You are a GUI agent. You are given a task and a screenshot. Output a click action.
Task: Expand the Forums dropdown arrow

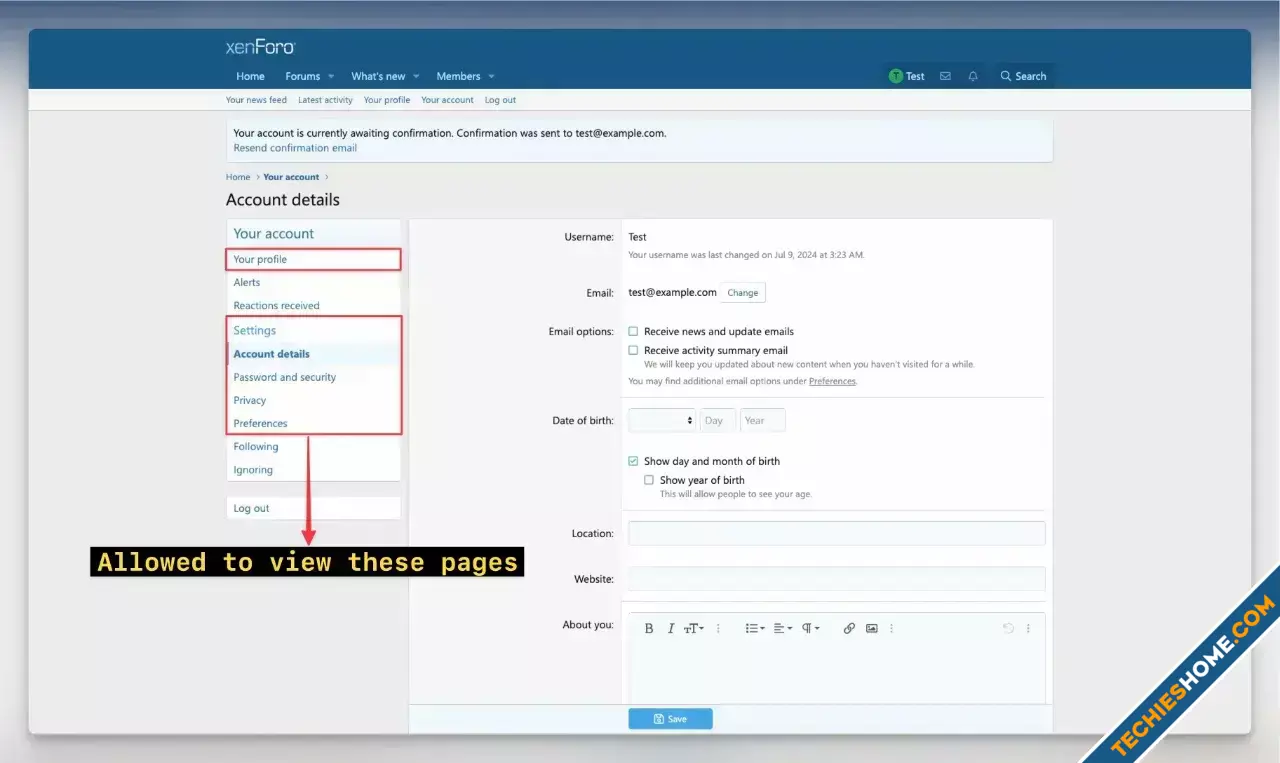tap(331, 76)
